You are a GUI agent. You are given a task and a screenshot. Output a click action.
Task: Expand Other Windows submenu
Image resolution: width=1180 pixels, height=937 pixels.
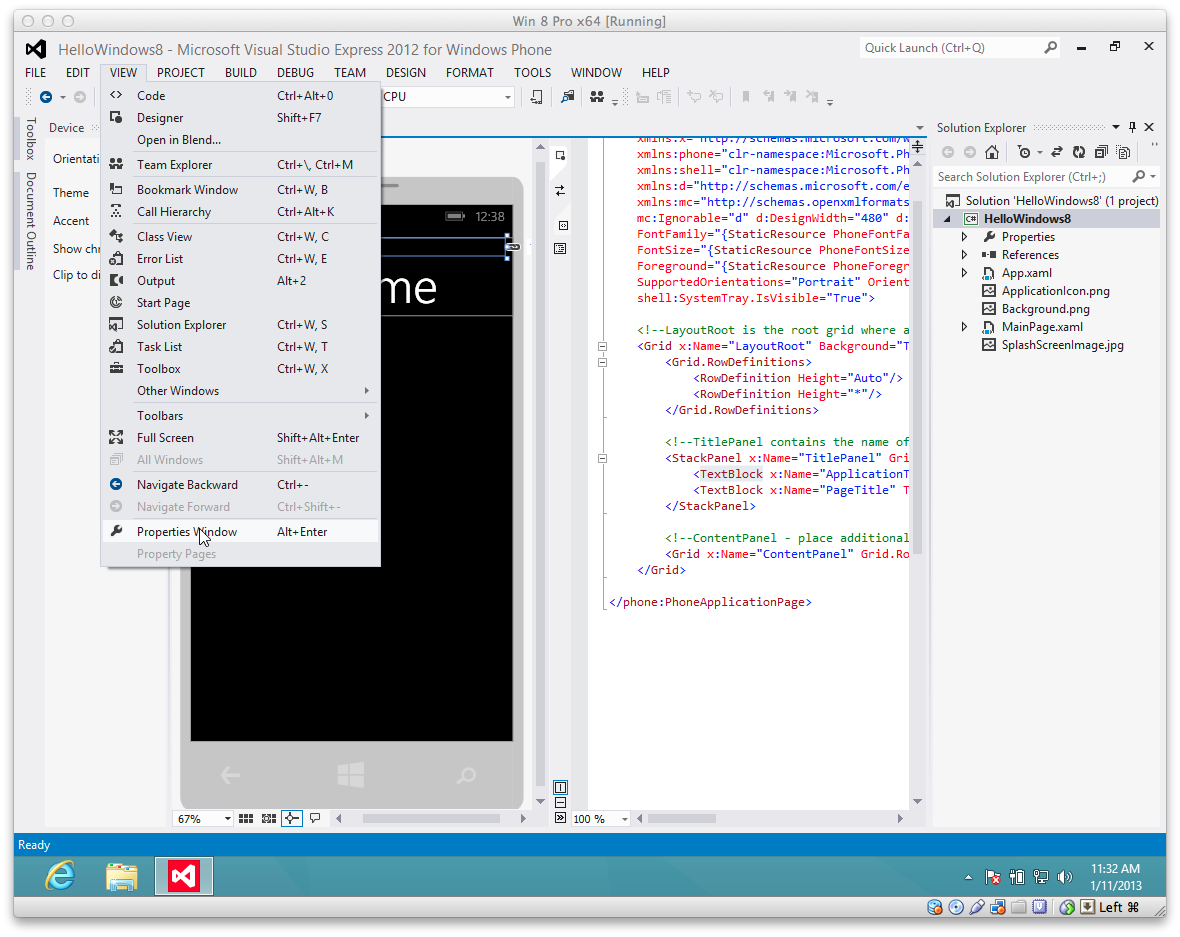[x=240, y=391]
